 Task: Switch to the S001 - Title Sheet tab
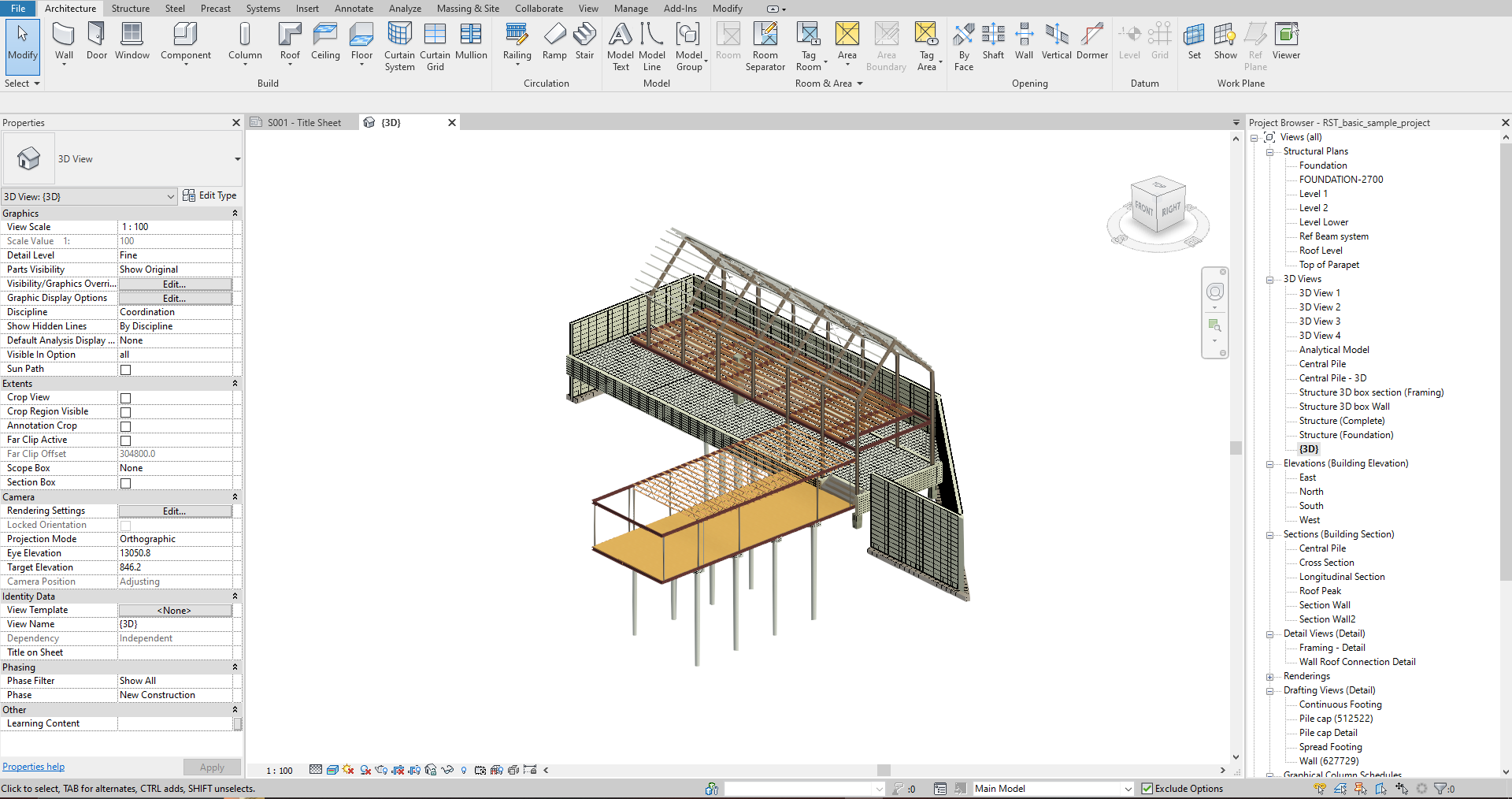pos(303,123)
